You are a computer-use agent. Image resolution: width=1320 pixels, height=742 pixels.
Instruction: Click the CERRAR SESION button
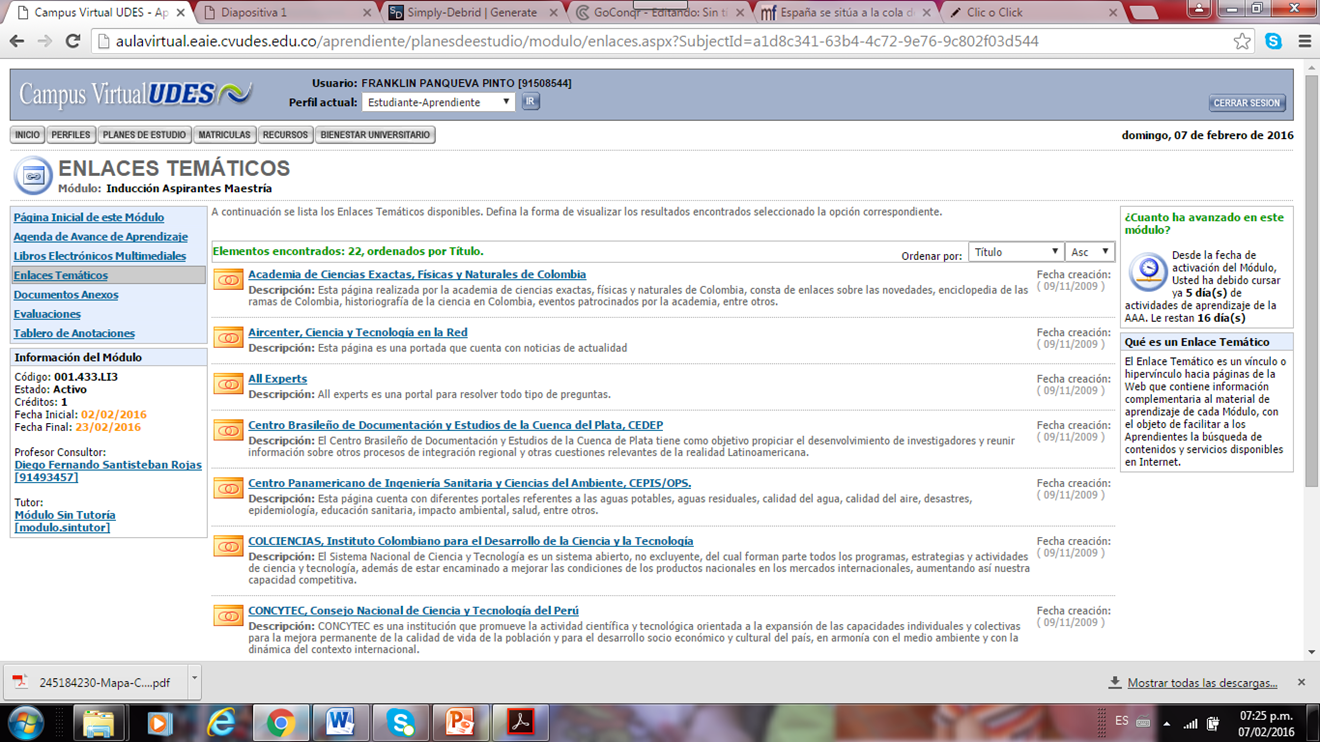click(x=1246, y=103)
